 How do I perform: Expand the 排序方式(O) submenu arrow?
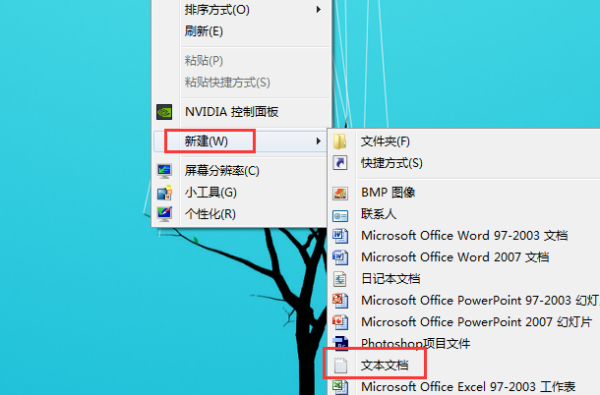pos(318,10)
